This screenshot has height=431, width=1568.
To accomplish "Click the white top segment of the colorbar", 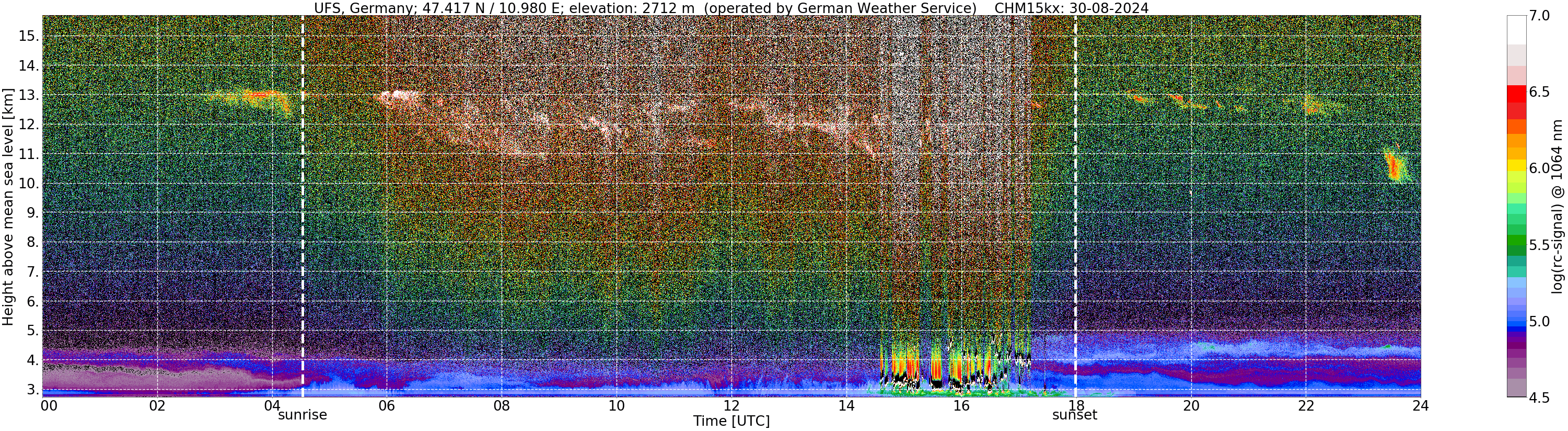I will [1516, 30].
